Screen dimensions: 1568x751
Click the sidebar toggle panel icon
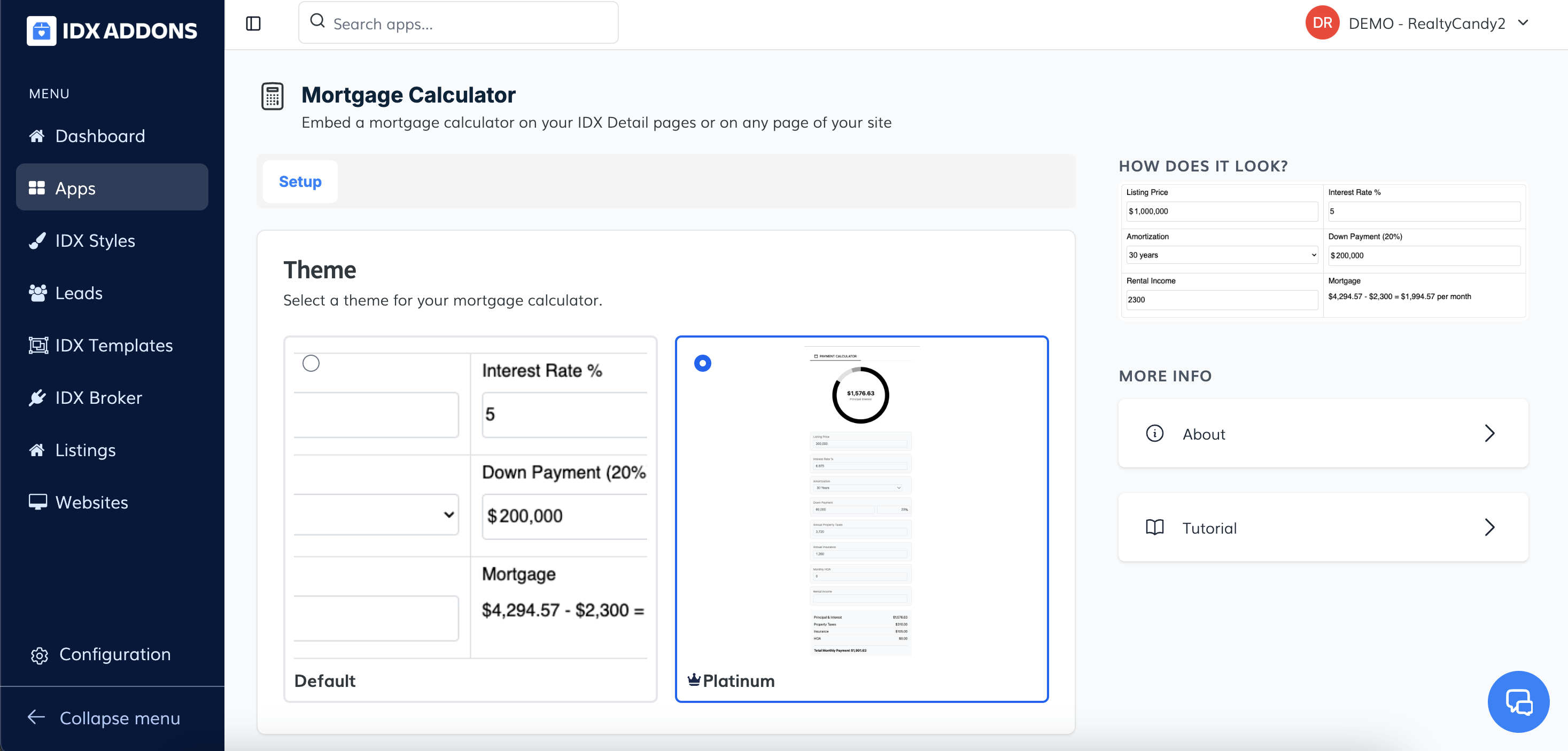click(x=253, y=24)
